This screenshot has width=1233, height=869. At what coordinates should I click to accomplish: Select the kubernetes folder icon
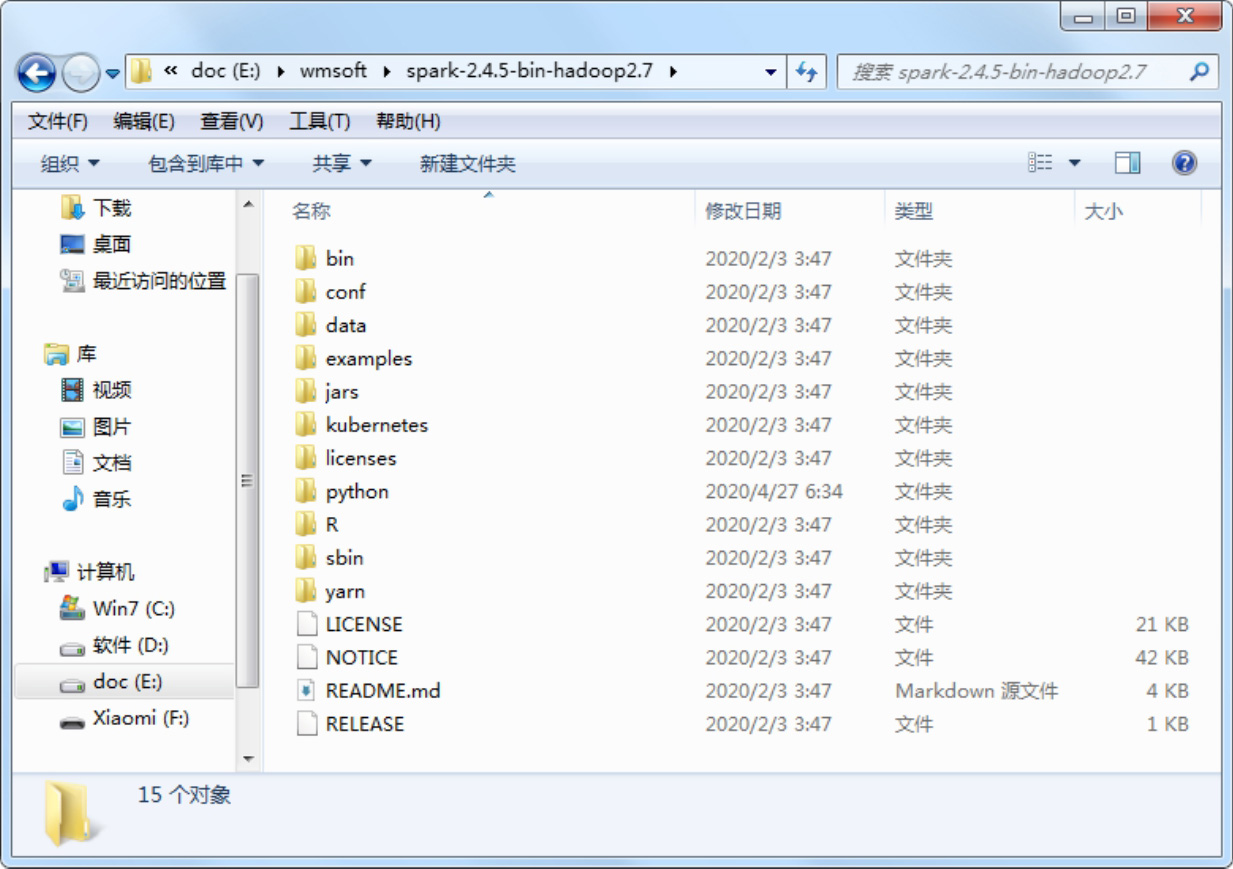point(306,424)
